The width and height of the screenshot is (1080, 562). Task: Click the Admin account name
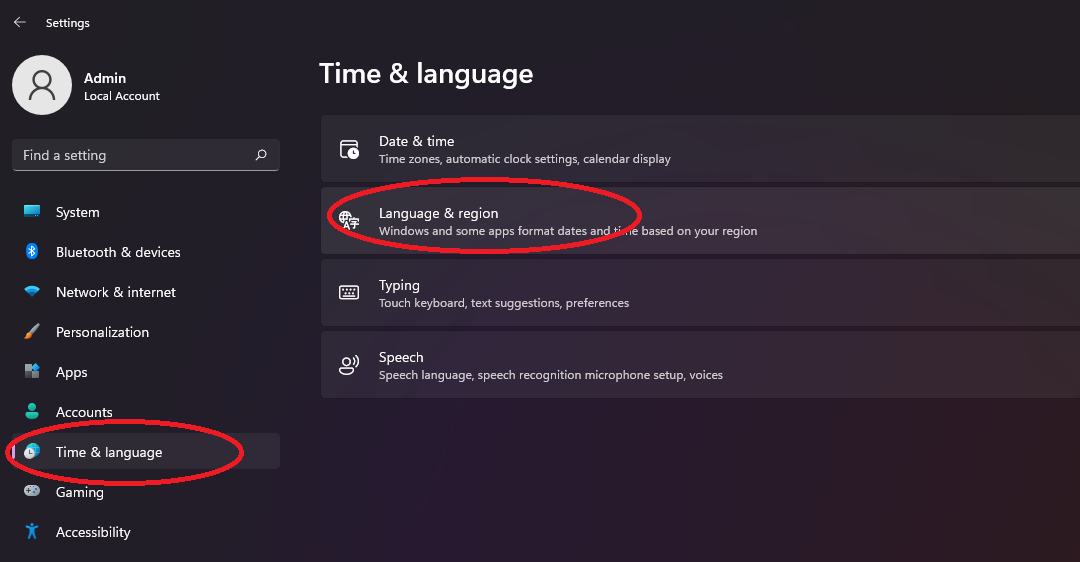(105, 78)
